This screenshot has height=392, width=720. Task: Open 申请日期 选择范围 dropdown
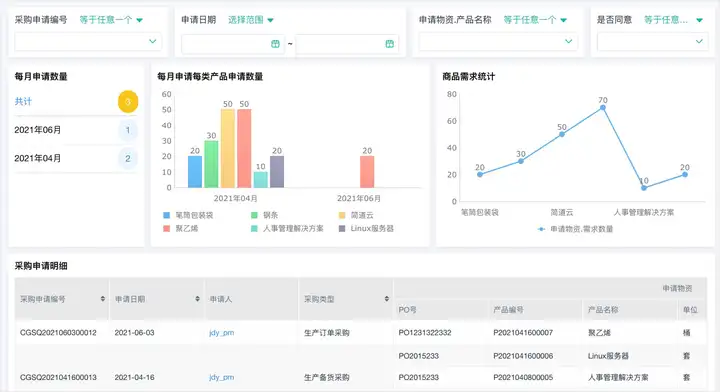pyautogui.click(x=251, y=20)
